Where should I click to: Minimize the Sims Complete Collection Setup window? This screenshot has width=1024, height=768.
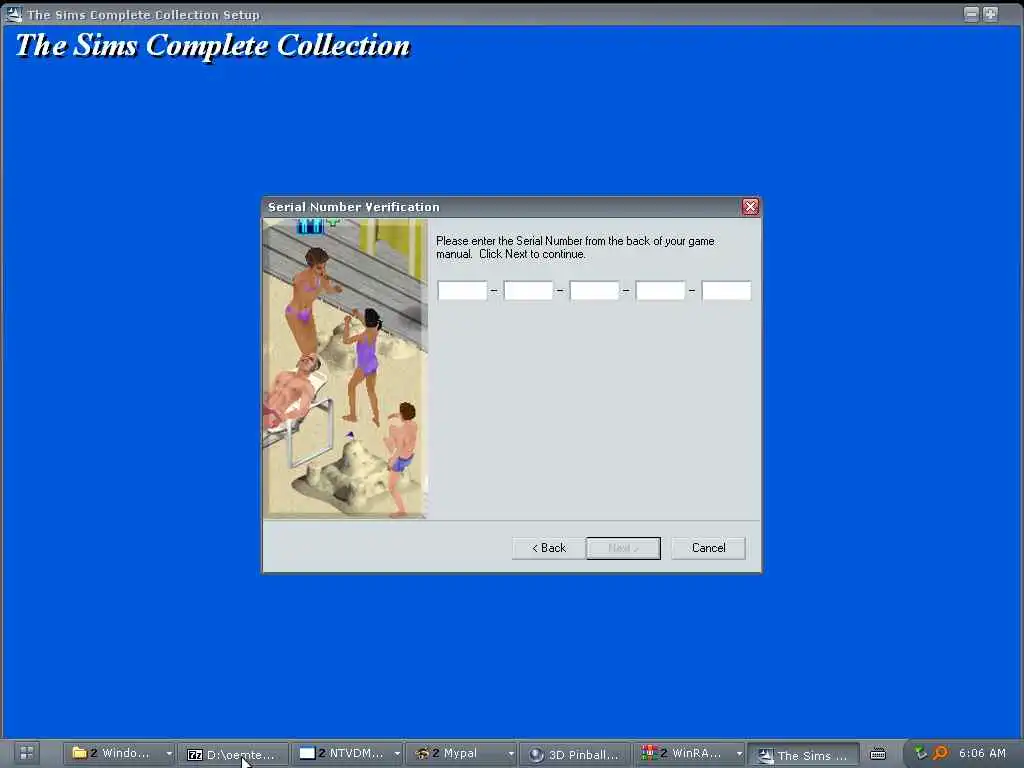(x=971, y=14)
